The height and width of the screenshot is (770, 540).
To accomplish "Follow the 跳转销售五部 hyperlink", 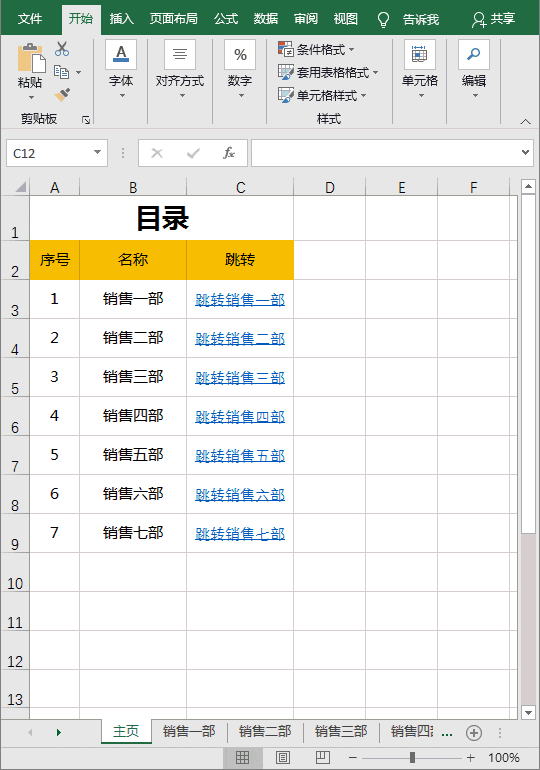I will point(240,456).
